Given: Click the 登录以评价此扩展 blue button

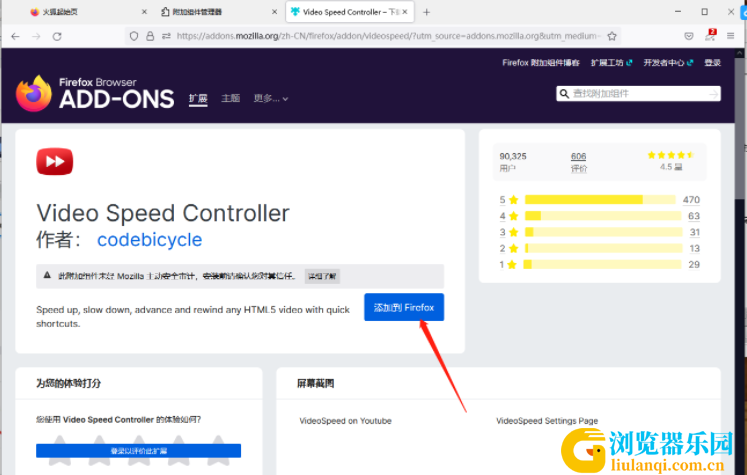Looking at the screenshot, I should coord(139,451).
